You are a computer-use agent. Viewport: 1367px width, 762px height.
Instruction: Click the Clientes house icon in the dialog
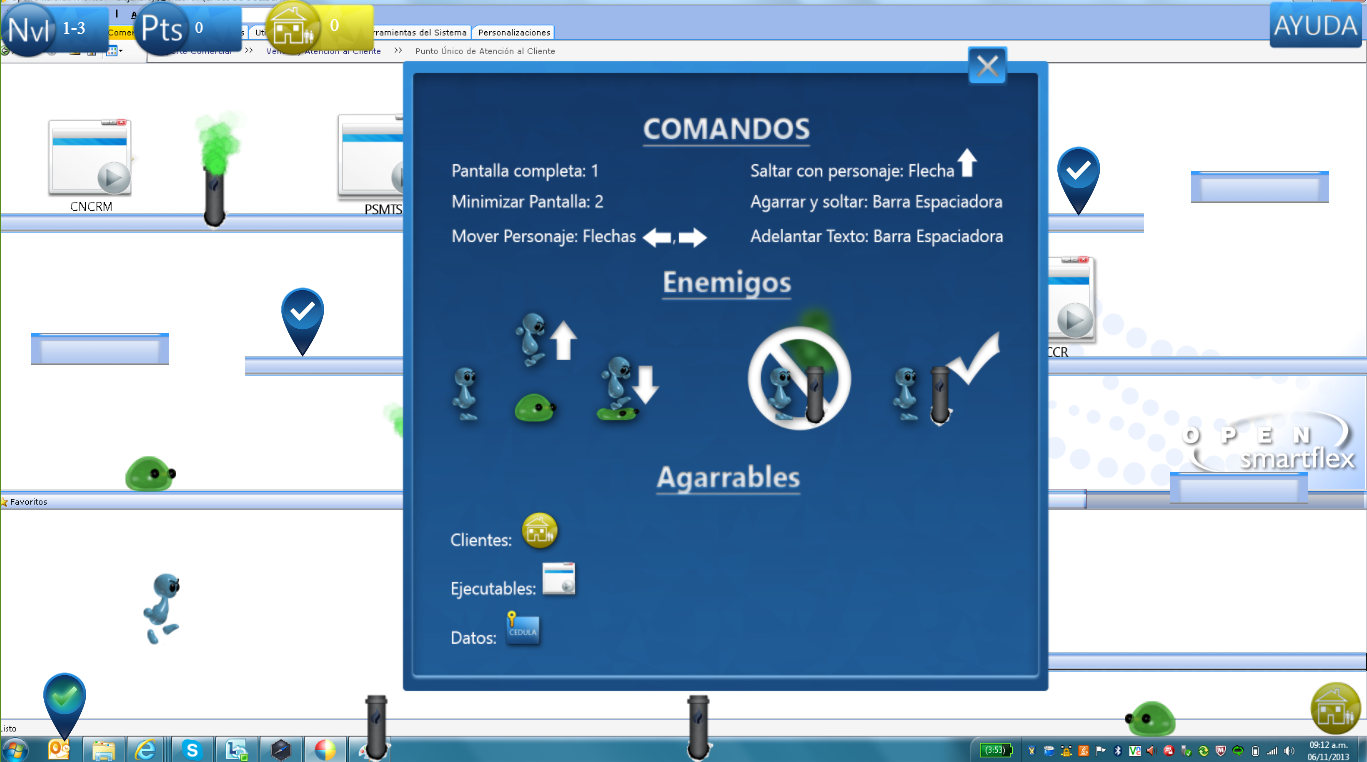coord(540,530)
